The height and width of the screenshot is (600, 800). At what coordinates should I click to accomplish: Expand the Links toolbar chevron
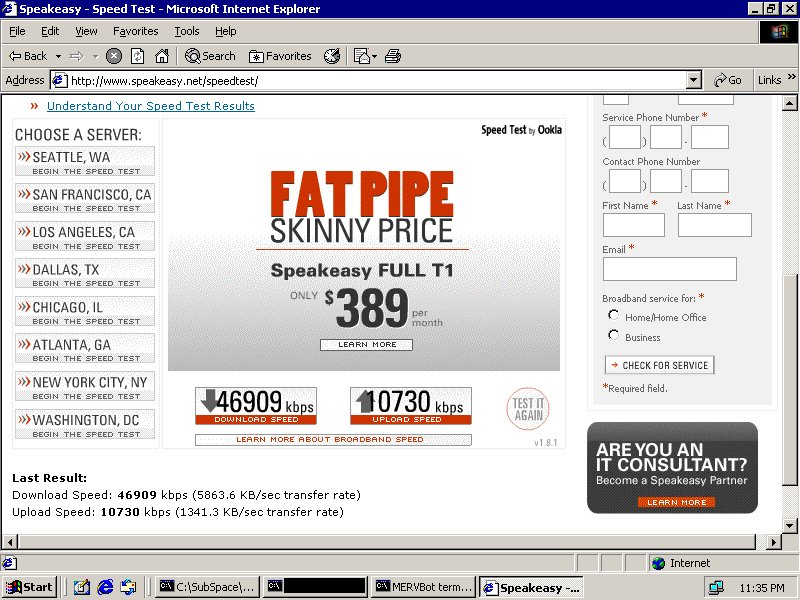(x=791, y=77)
